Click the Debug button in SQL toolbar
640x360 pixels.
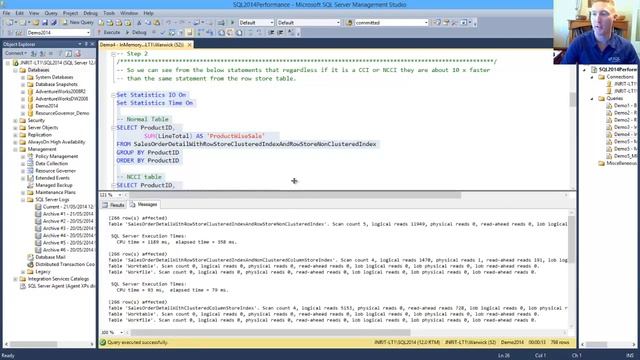point(136,32)
